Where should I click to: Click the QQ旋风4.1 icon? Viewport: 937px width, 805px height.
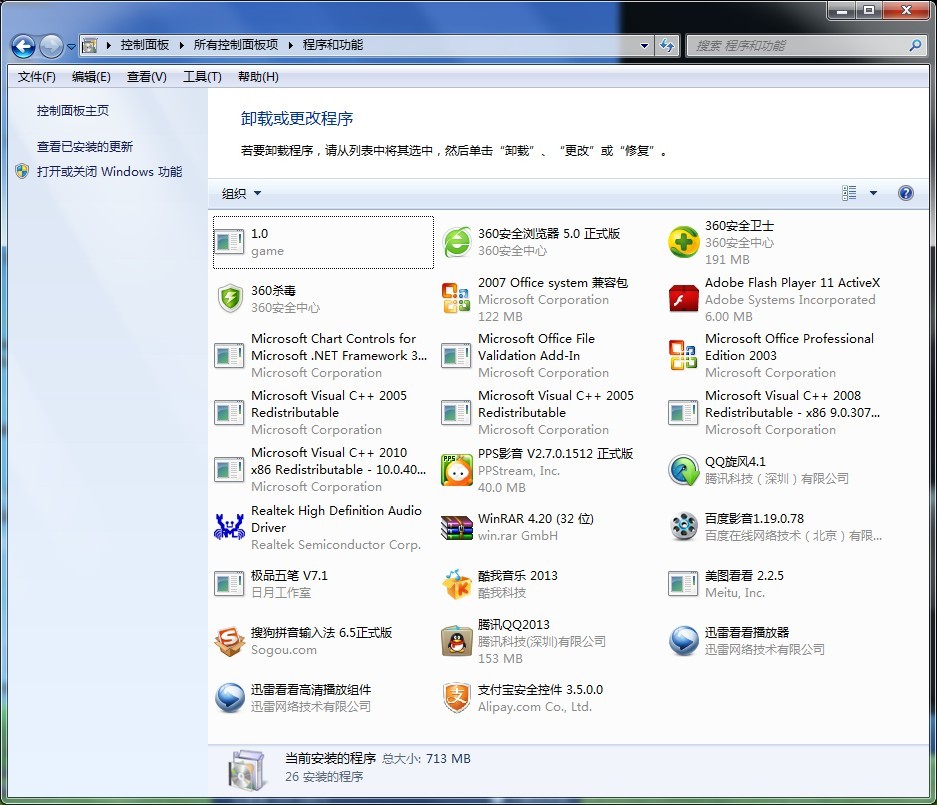coord(683,470)
